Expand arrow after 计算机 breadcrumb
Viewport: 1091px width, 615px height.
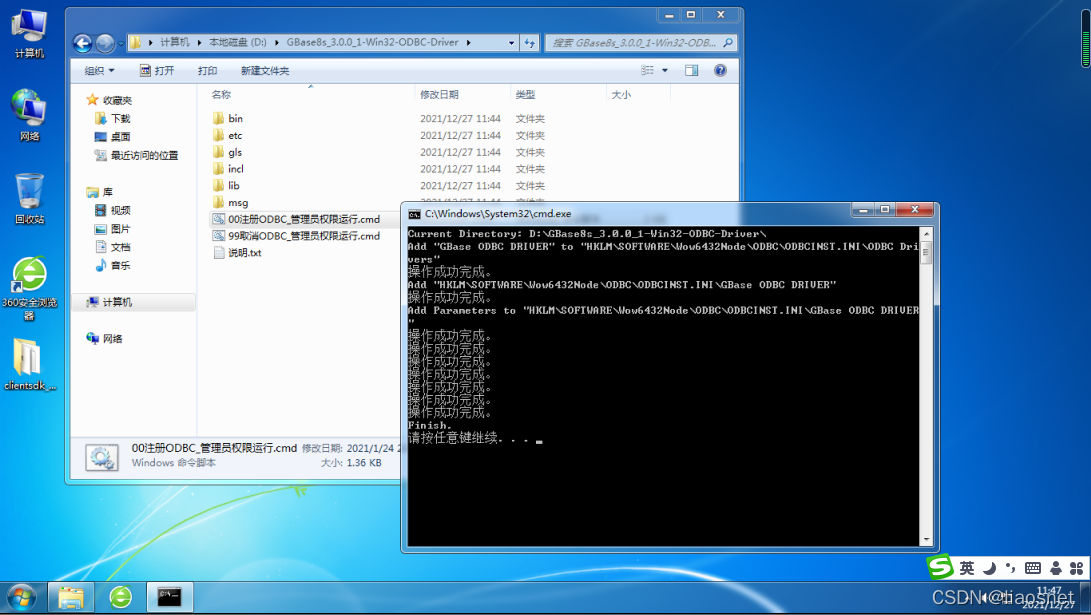tap(199, 42)
